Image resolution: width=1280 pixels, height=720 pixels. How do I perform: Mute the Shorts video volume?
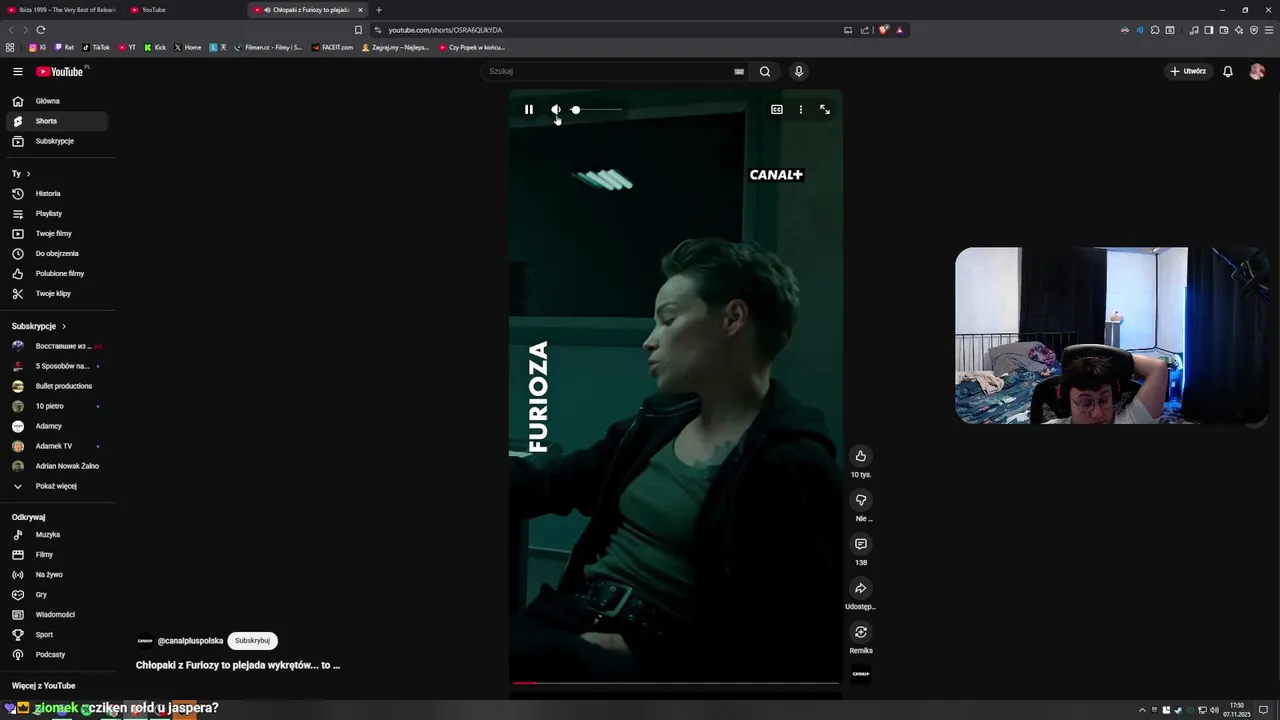click(x=556, y=109)
